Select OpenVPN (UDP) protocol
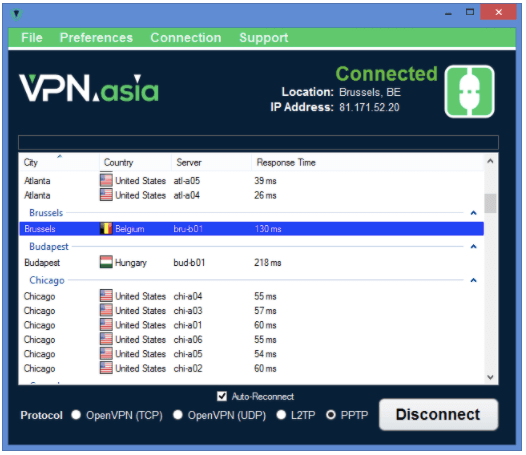Screen dimensions: 526x455 (178, 415)
